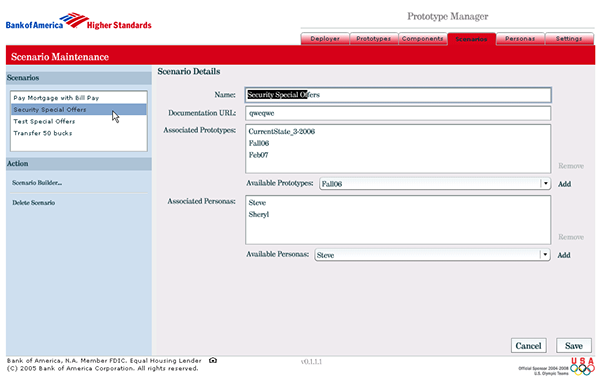Viewport: 600px width, 388px height.
Task: Open the Components tab
Action: click(422, 39)
